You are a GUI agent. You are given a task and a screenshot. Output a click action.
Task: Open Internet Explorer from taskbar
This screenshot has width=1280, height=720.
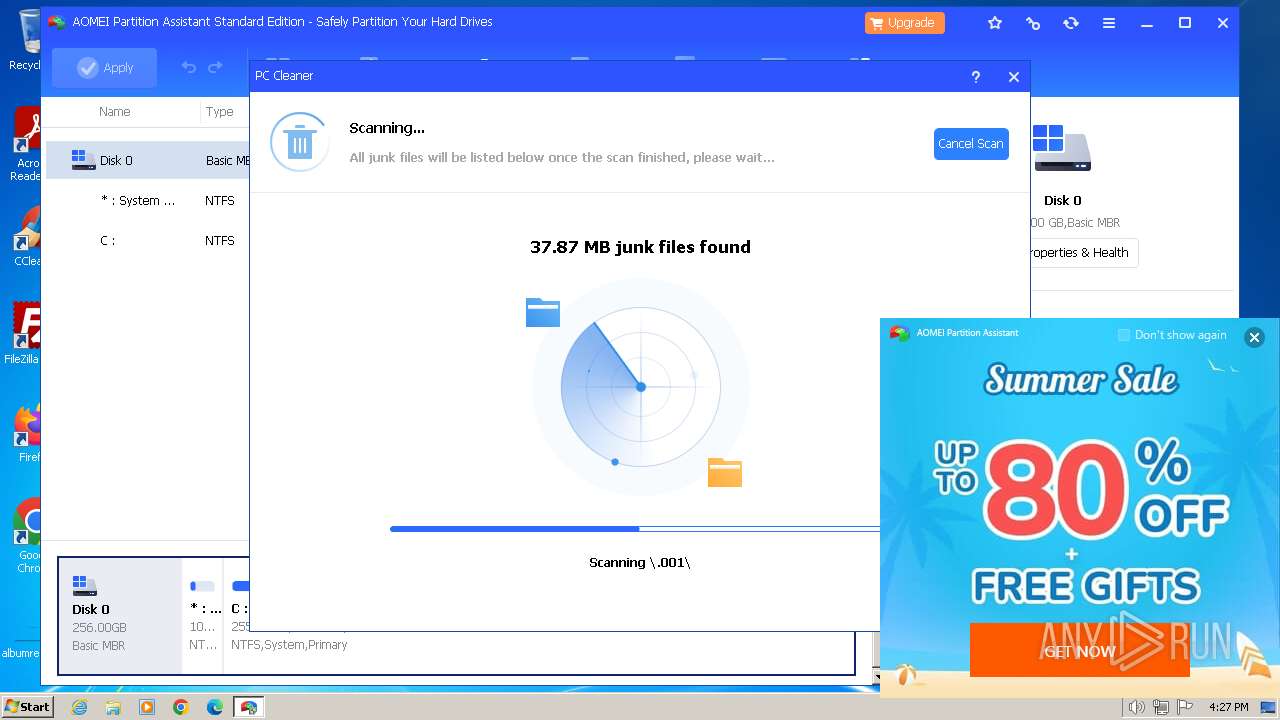[x=79, y=707]
